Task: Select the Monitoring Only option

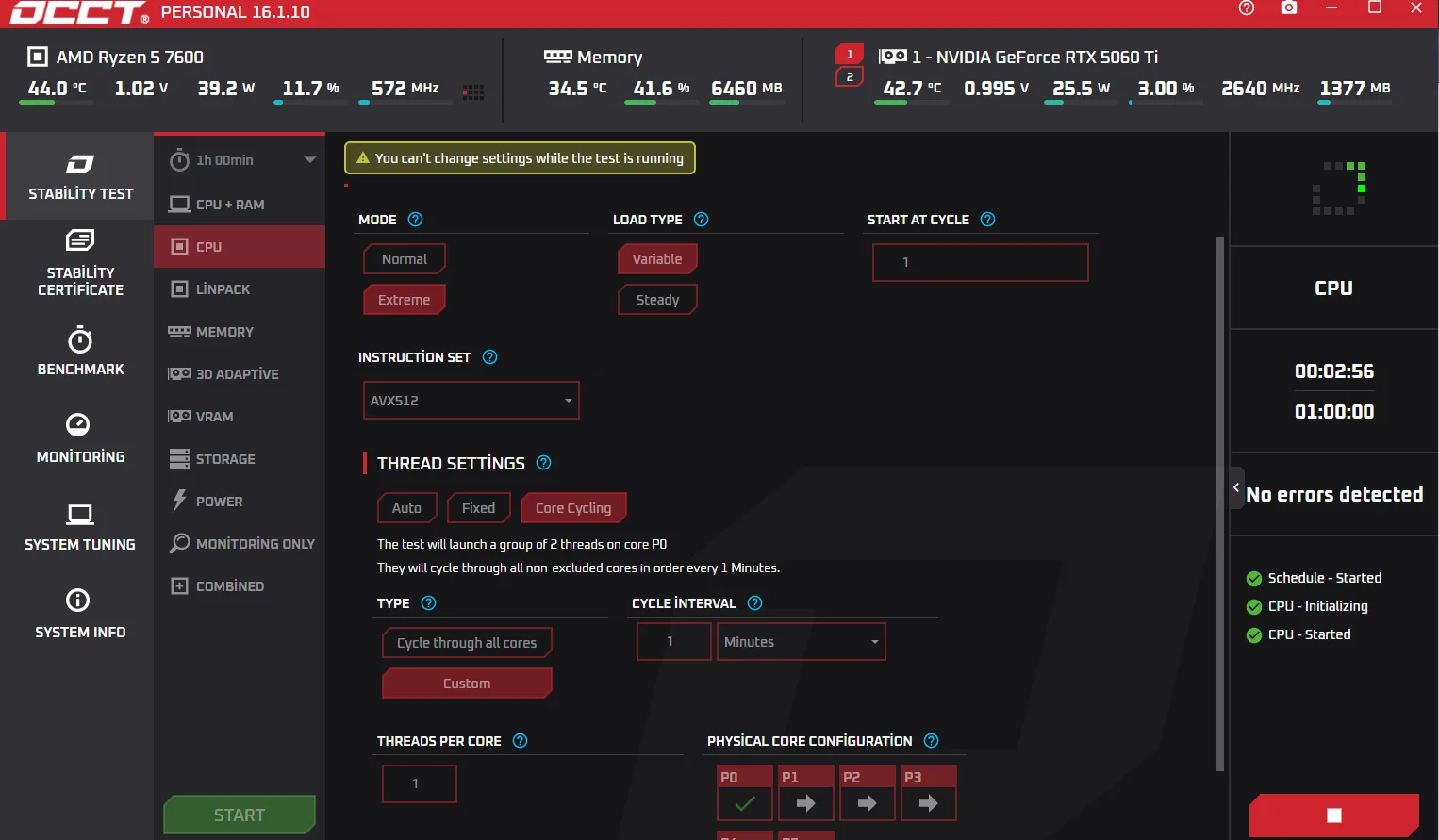Action: tap(240, 543)
